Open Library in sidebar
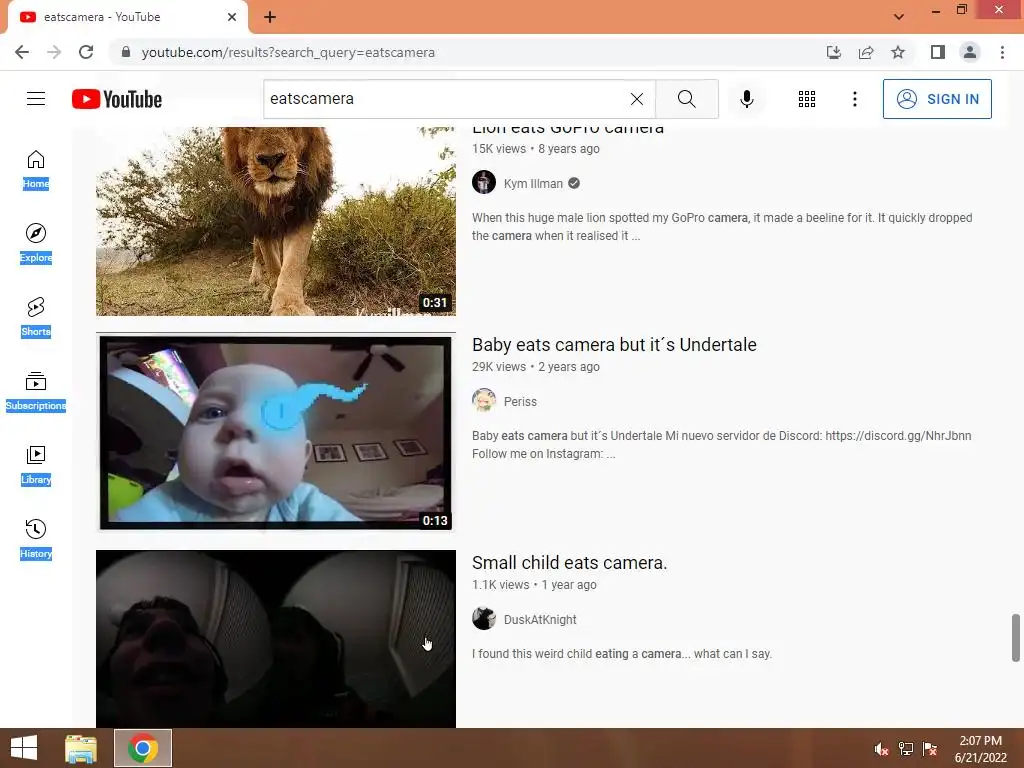 36,465
